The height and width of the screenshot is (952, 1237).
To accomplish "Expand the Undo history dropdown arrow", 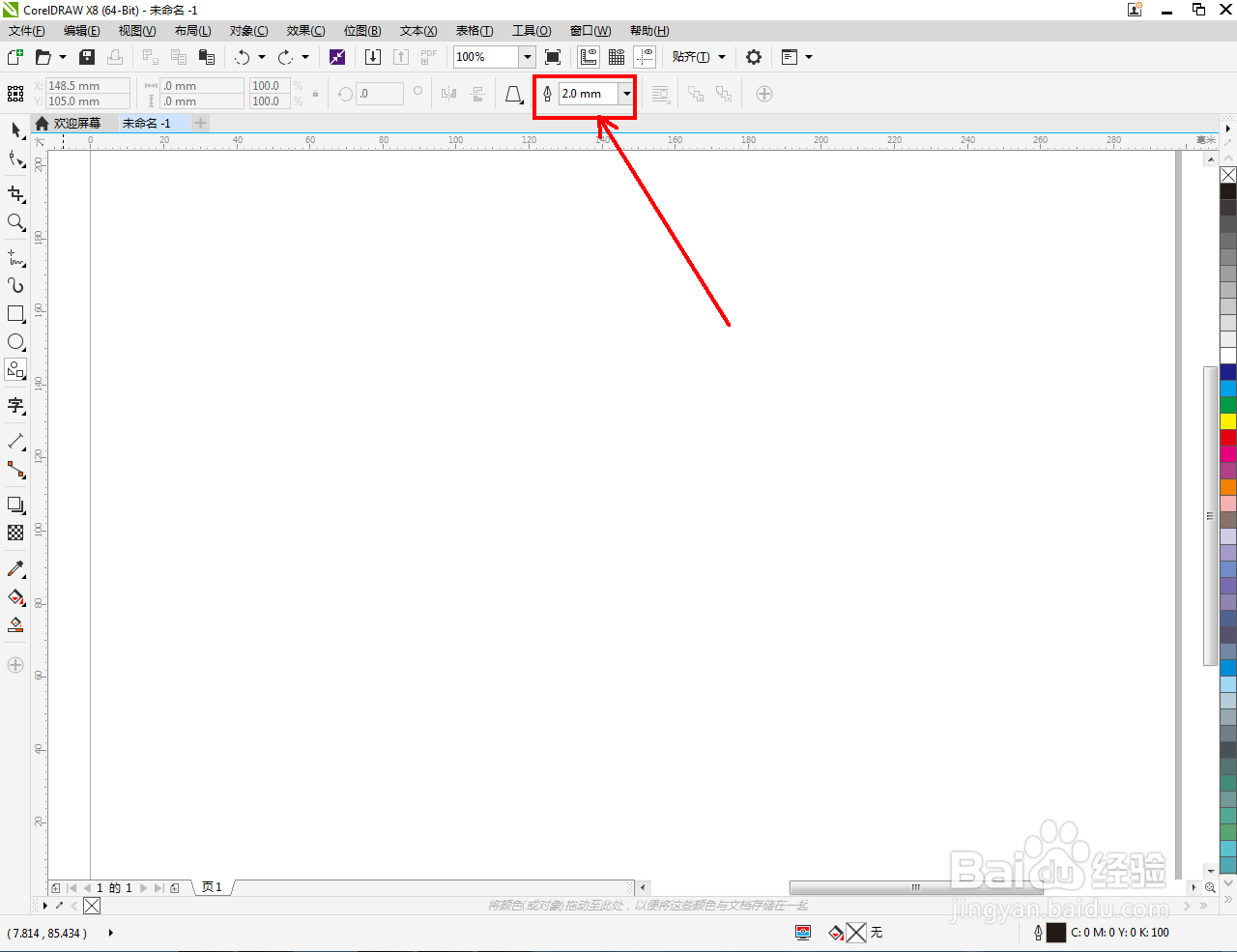I will coord(262,57).
